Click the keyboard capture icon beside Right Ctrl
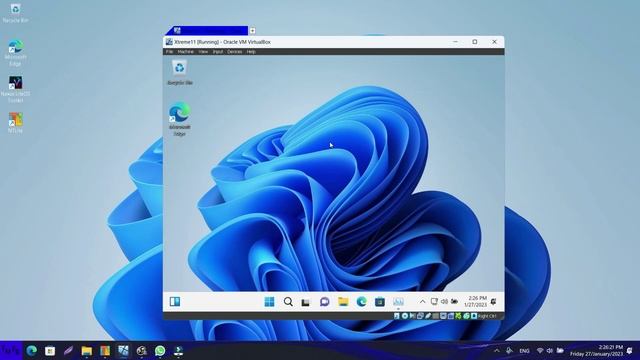Image resolution: width=640 pixels, height=360 pixels. (474, 316)
